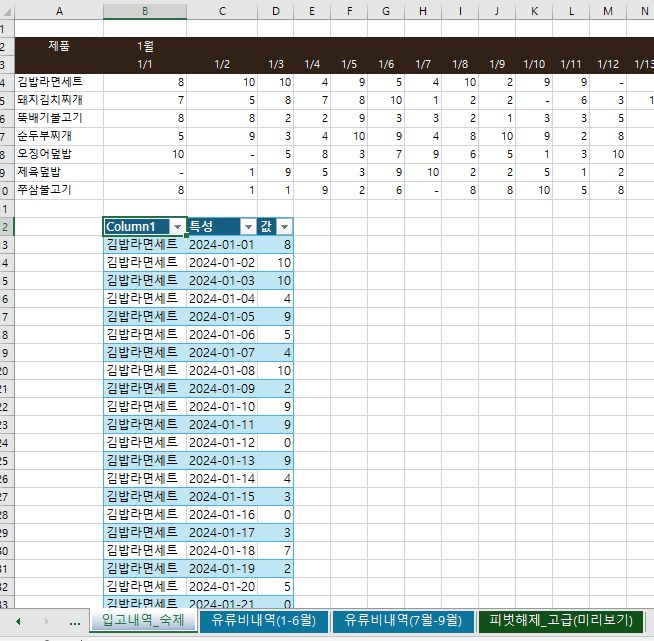Viewport: 654px width, 641px height.
Task: Select column A header
Action: click(59, 11)
